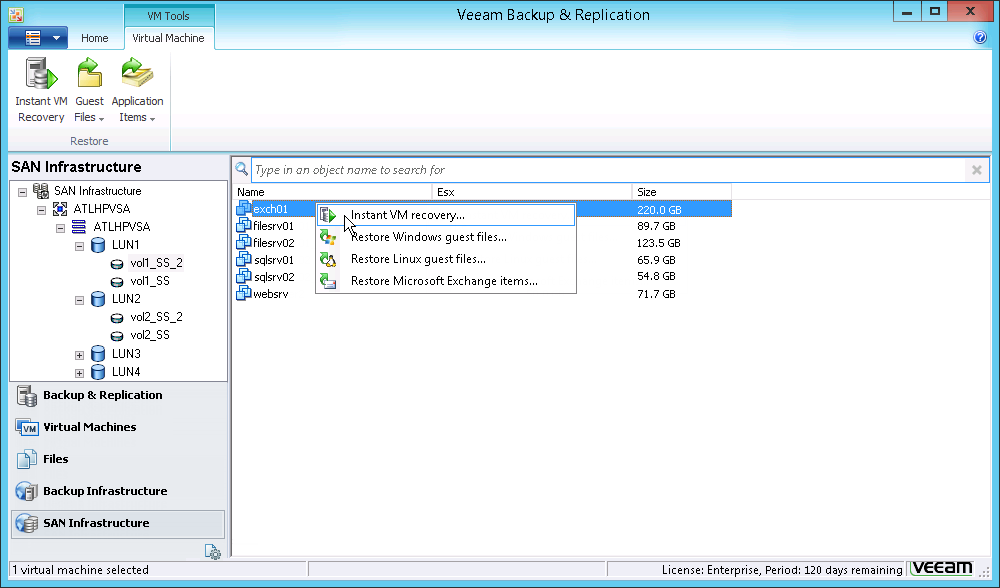Collapse the LUN1 tree node
This screenshot has width=1000, height=588.
(x=79, y=246)
